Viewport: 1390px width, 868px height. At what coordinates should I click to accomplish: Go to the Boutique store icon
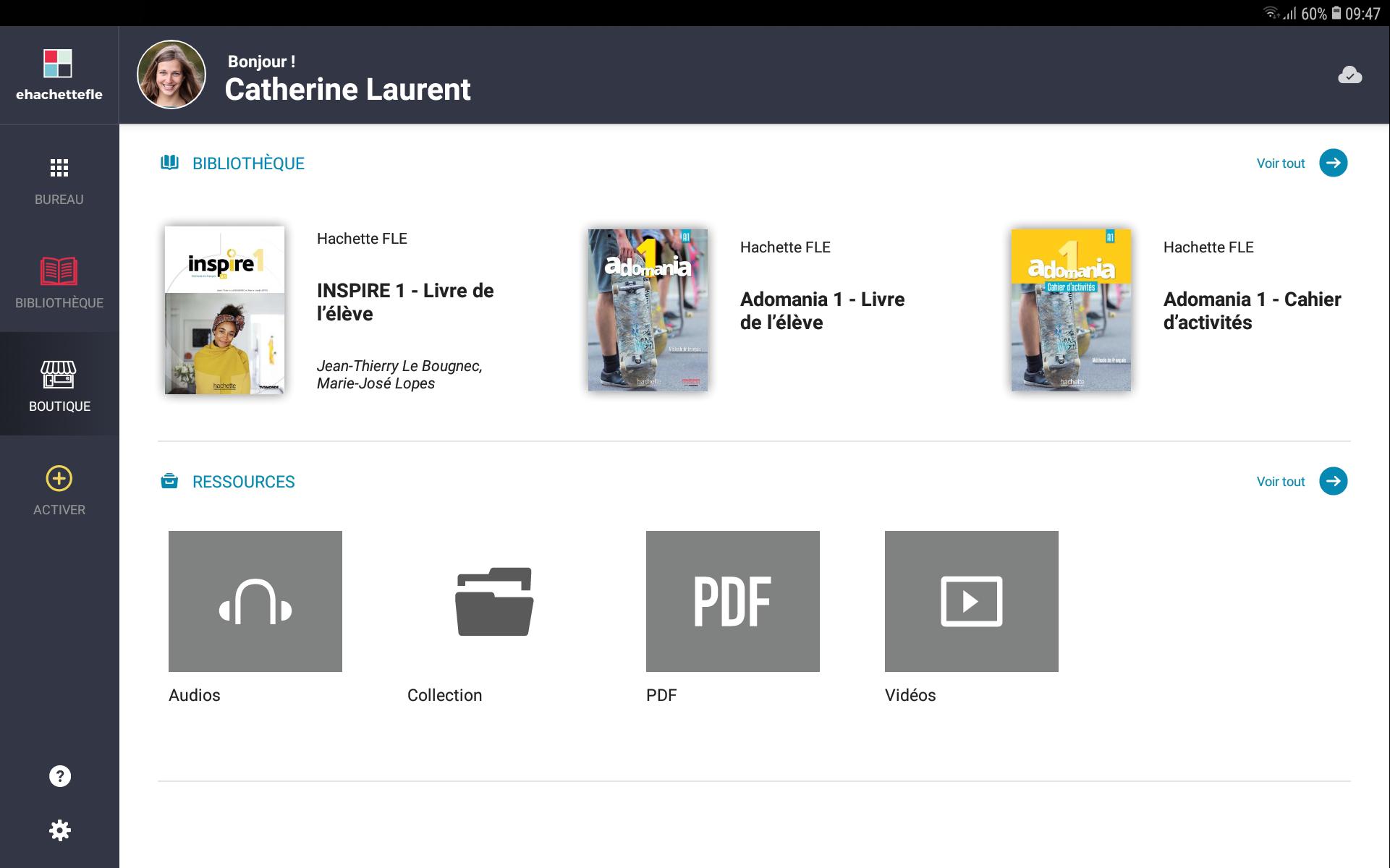(59, 375)
